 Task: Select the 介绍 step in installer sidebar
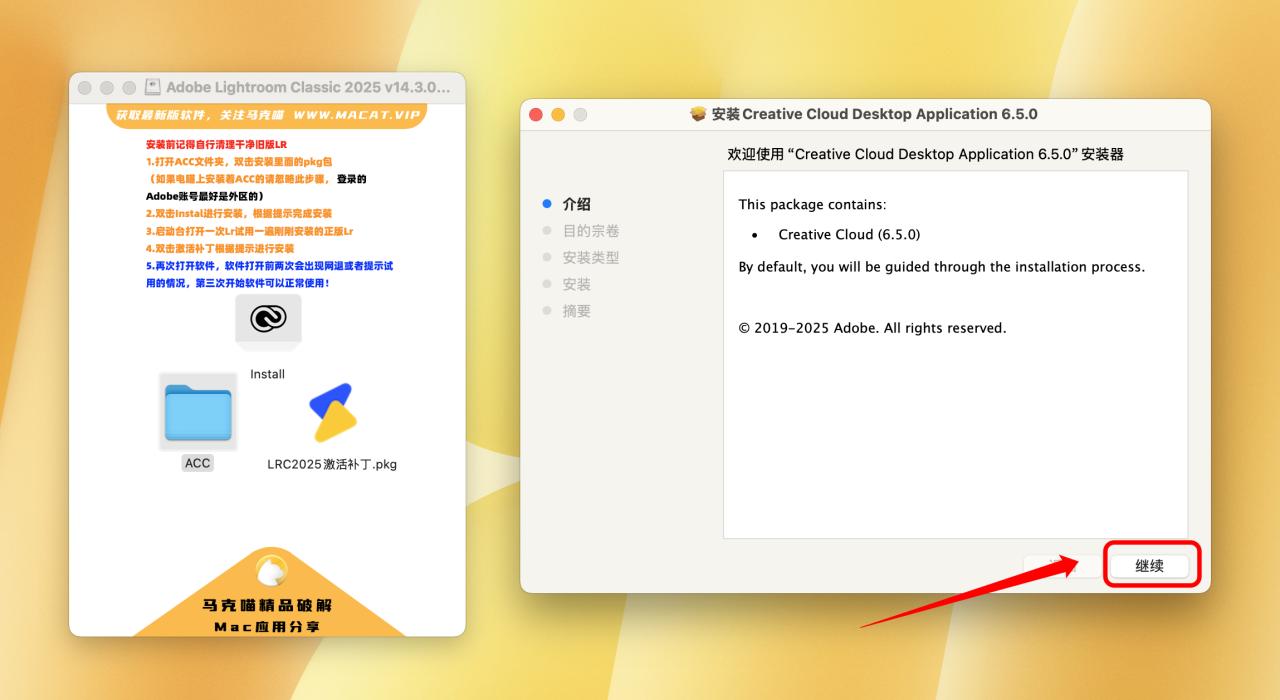[x=576, y=204]
